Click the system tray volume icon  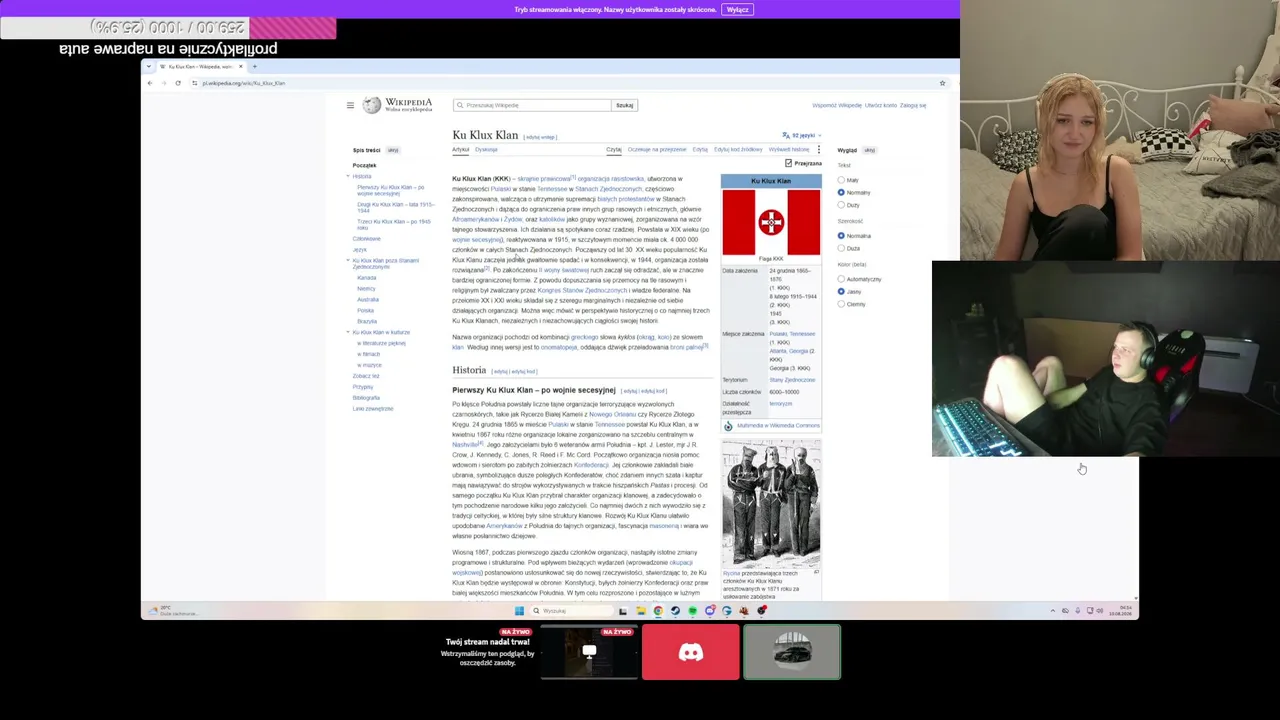(1100, 611)
